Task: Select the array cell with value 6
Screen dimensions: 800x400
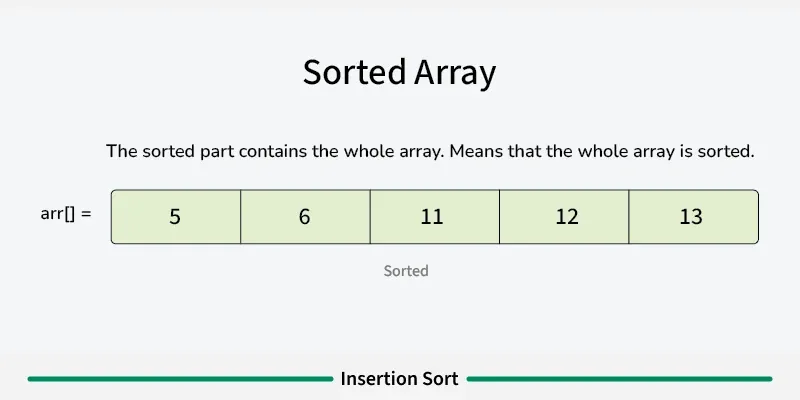Action: (305, 217)
